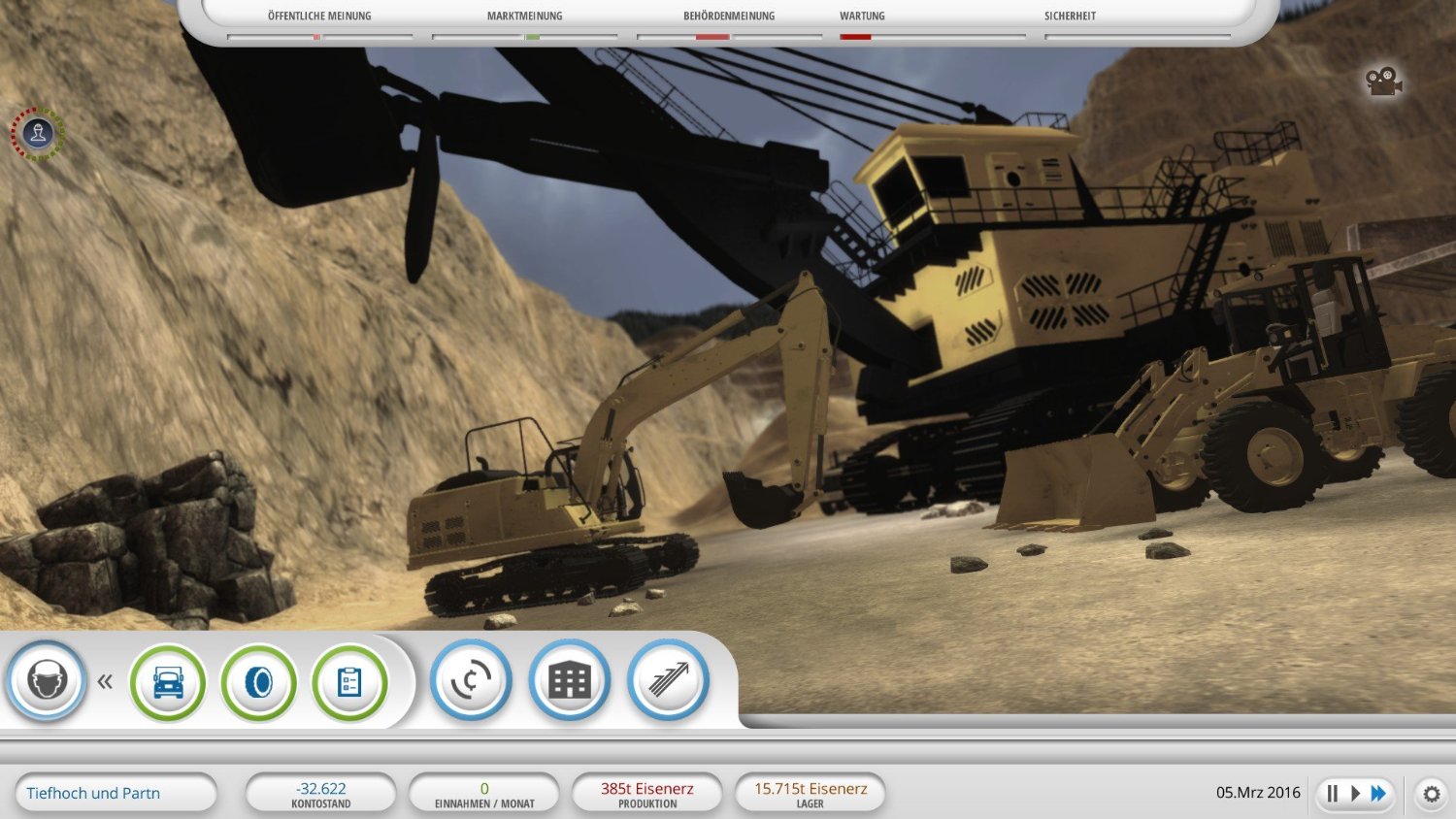Click the camera view icon
This screenshot has width=1456, height=819.
[1384, 81]
